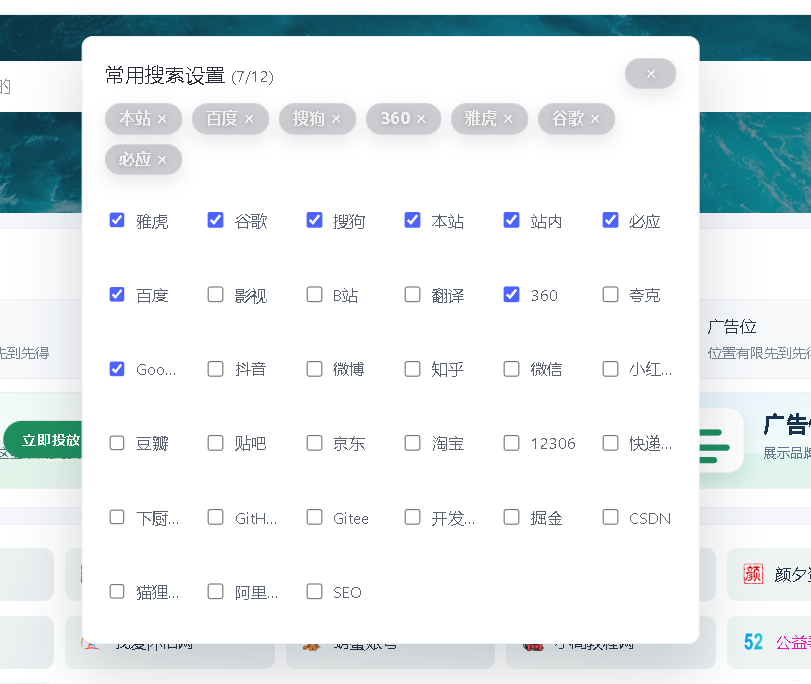
Task: Close the search settings dialog
Action: 650,74
